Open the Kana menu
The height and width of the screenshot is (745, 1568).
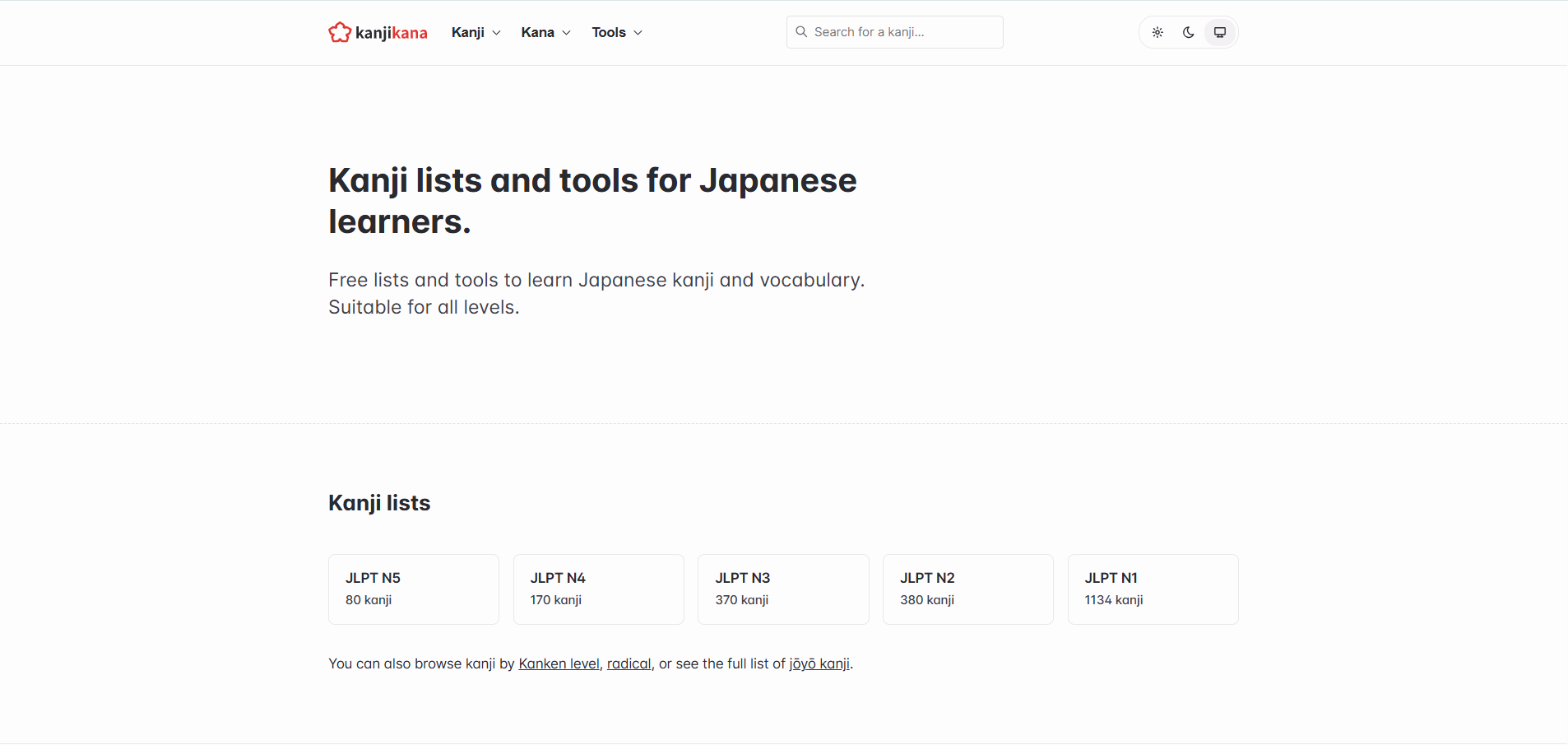click(x=538, y=32)
